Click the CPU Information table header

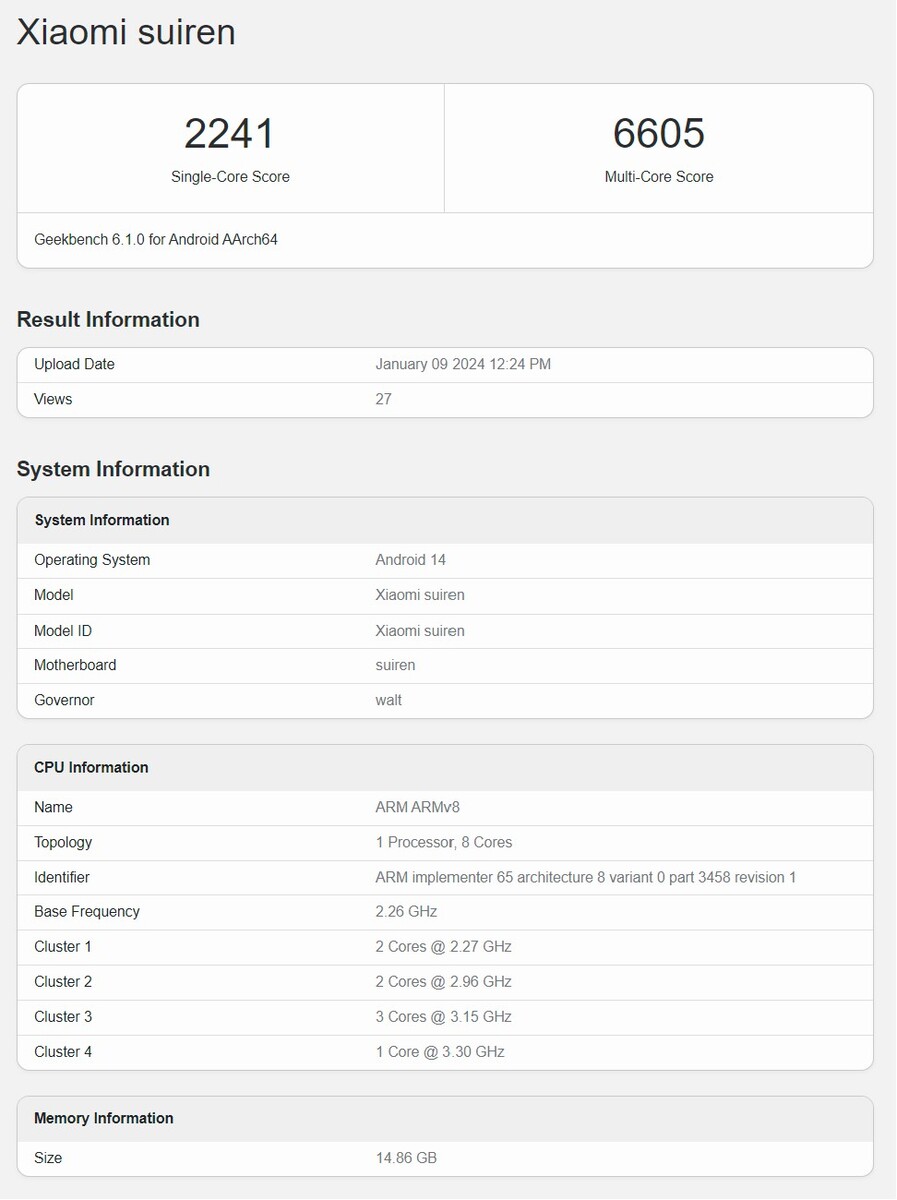91,768
